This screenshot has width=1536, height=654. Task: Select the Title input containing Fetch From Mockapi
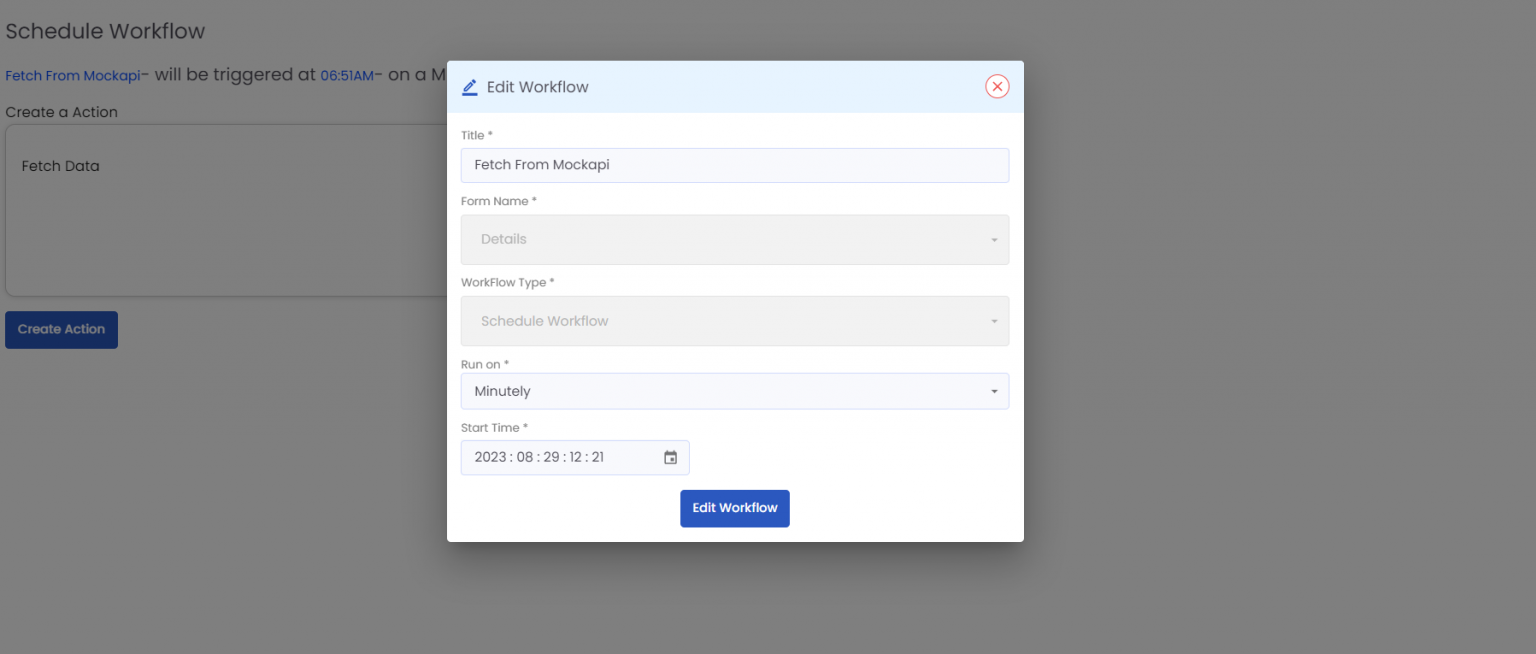point(735,165)
